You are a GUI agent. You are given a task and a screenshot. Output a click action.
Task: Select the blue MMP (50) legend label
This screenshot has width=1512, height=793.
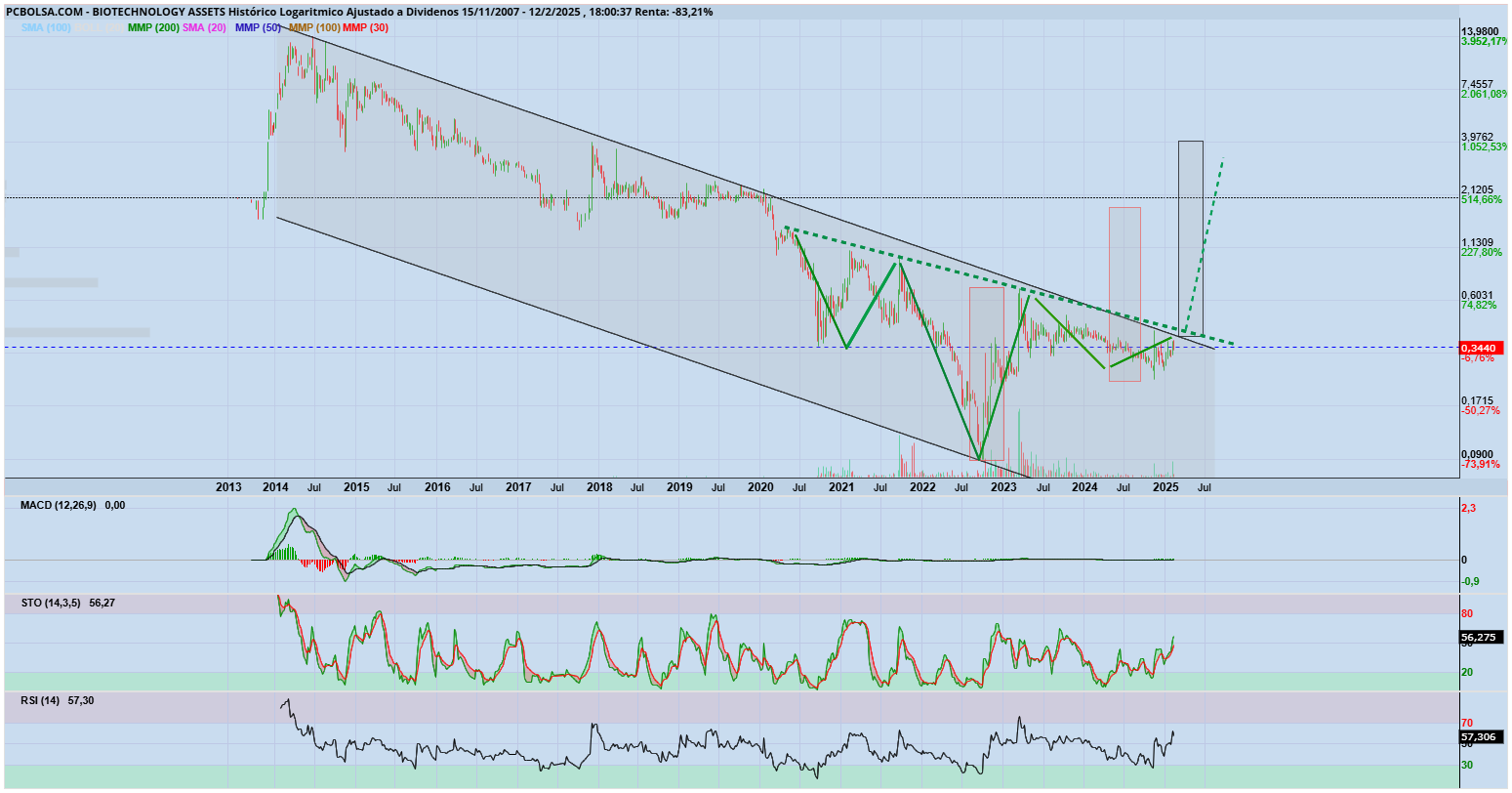tap(258, 27)
